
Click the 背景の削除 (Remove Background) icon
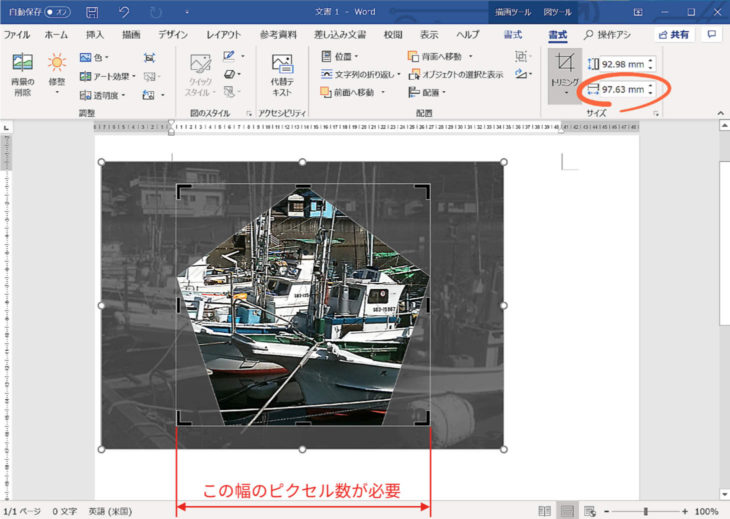tap(22, 66)
